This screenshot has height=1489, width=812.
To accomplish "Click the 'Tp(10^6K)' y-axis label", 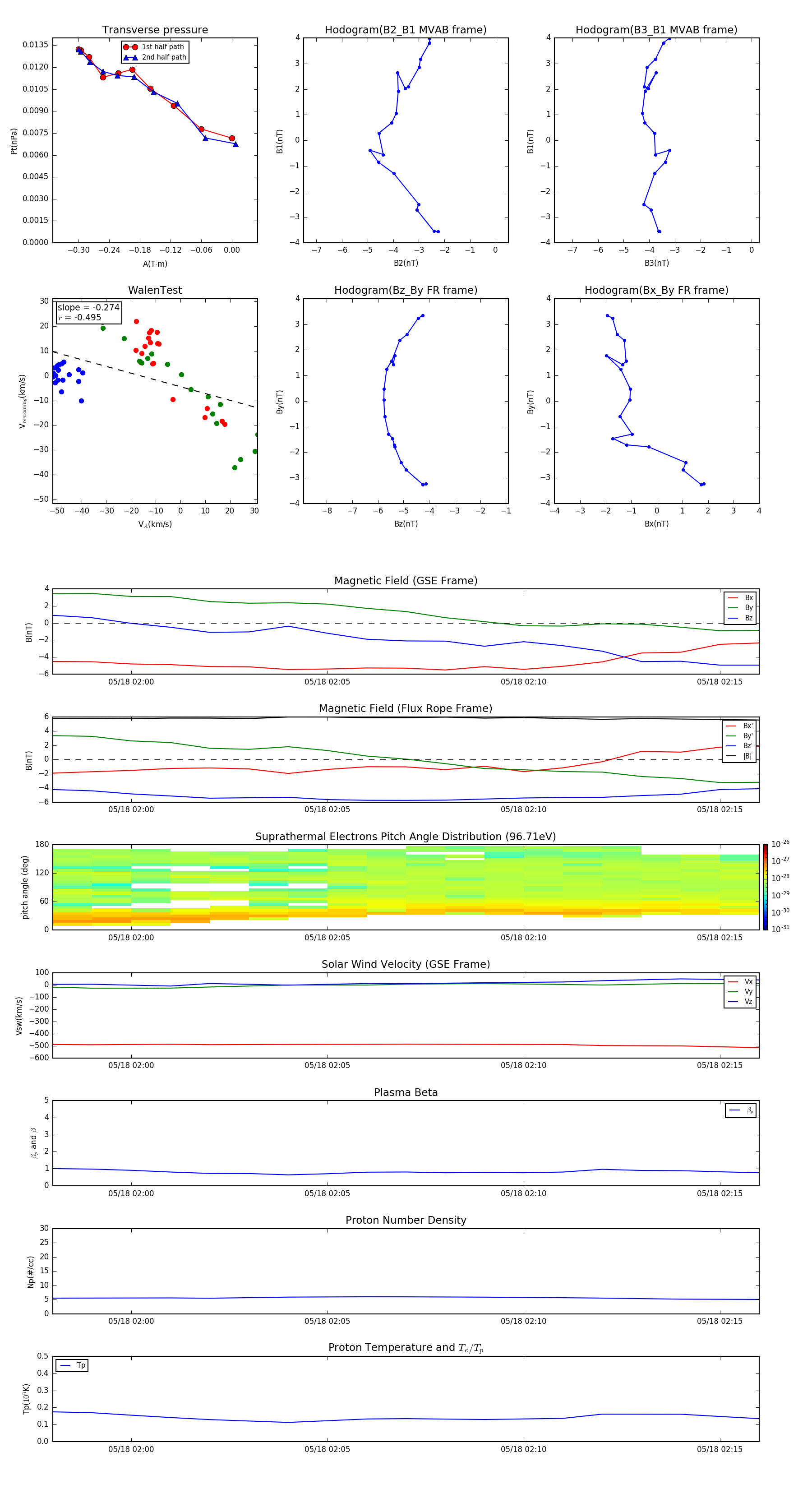I will click(26, 1399).
